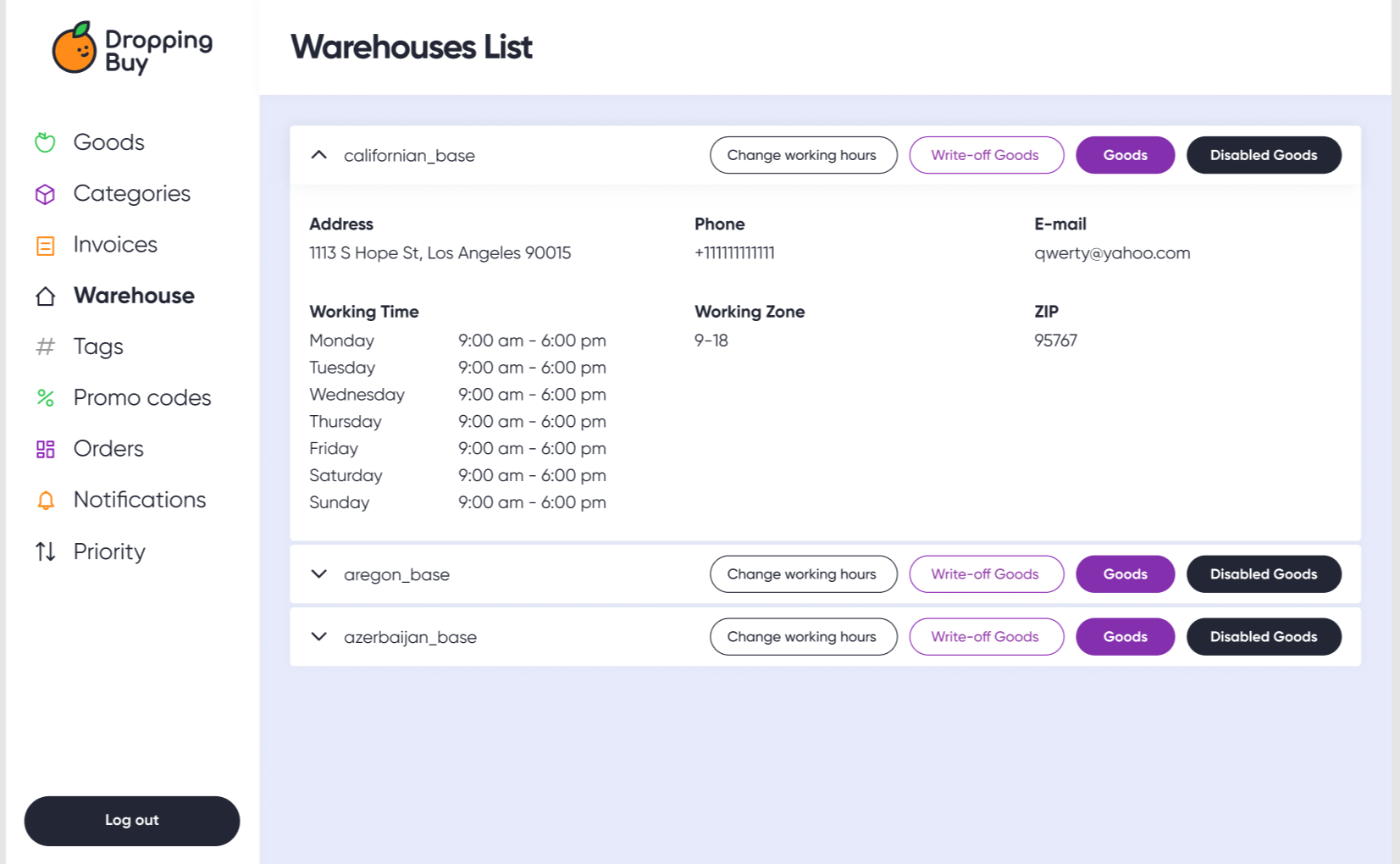Expand the azerbaijan_base warehouse chevron
This screenshot has width=1400, height=864.
319,637
